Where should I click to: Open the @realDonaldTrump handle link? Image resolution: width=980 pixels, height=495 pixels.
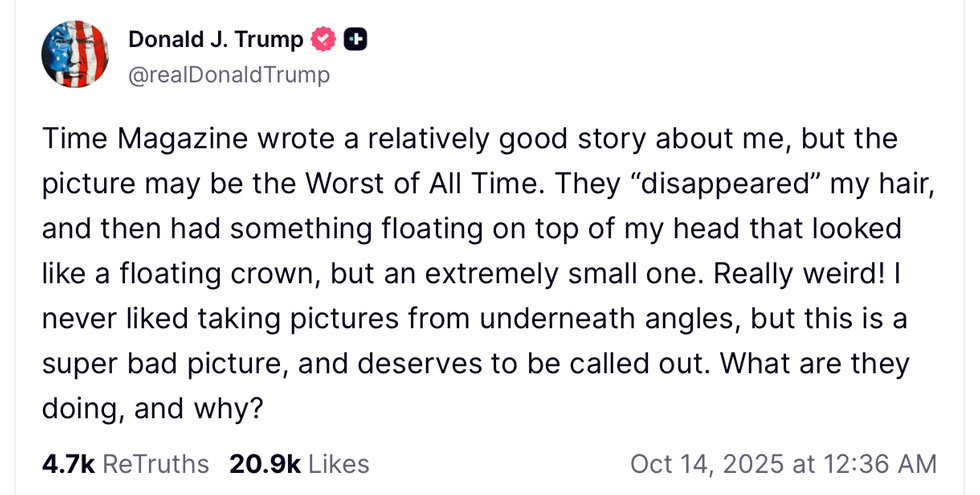click(229, 74)
